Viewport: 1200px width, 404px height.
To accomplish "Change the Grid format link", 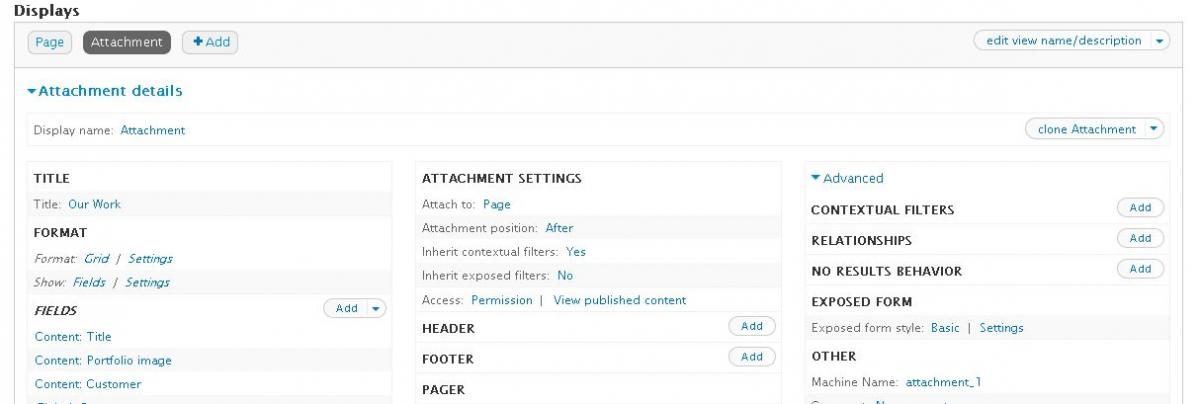I will 96,258.
